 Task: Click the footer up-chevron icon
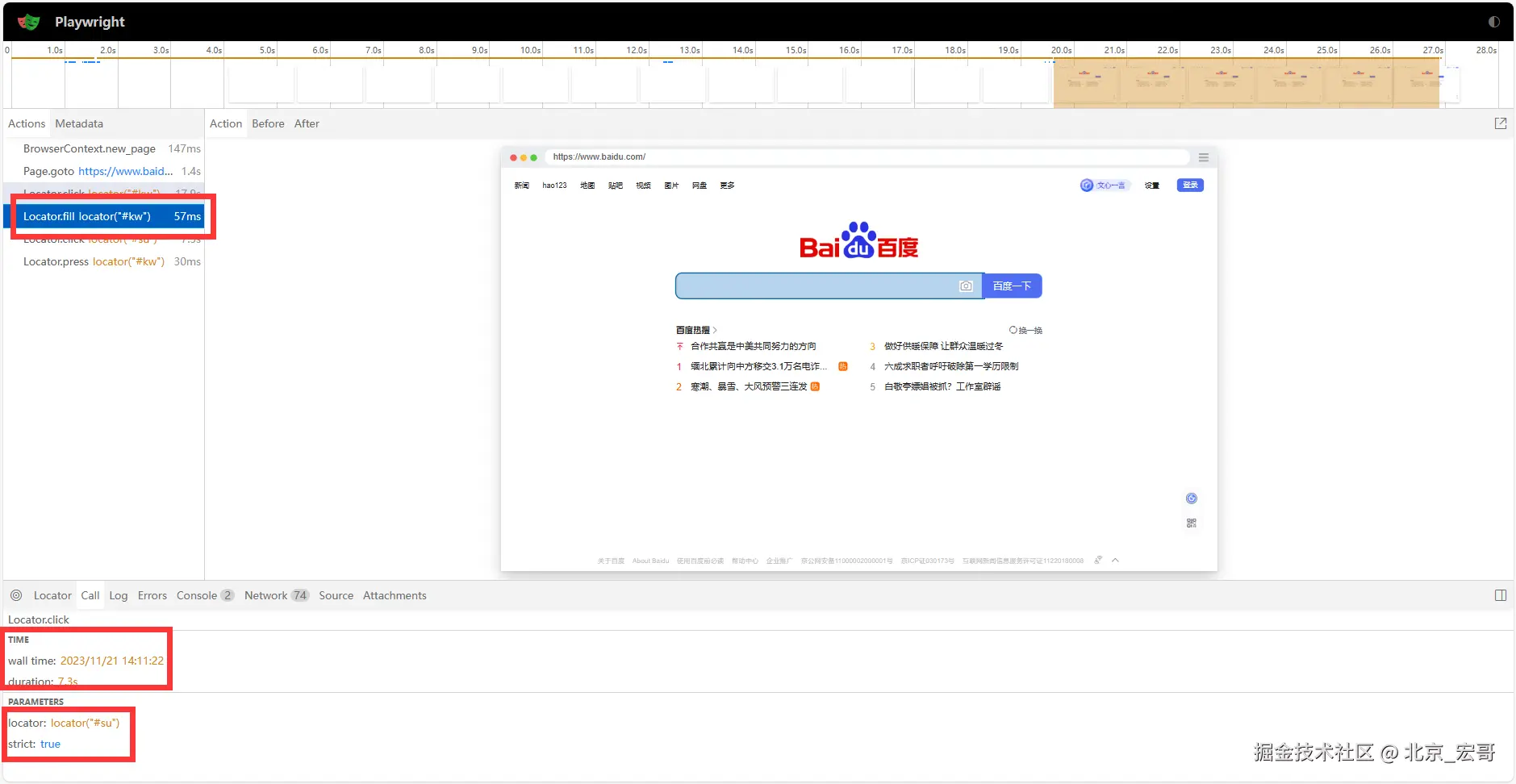(1115, 560)
